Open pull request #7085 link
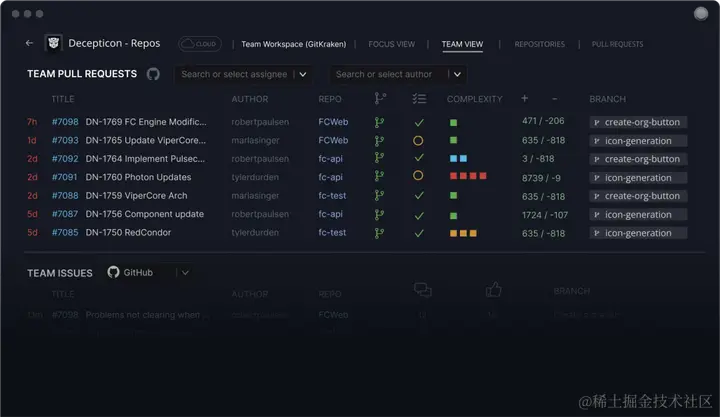720x417 pixels. click(x=65, y=232)
